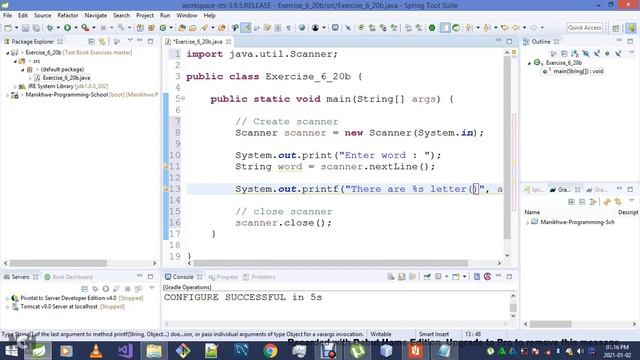Screen dimensions: 640x360
Task: Click the New Java Class green icon
Action: 163,27
